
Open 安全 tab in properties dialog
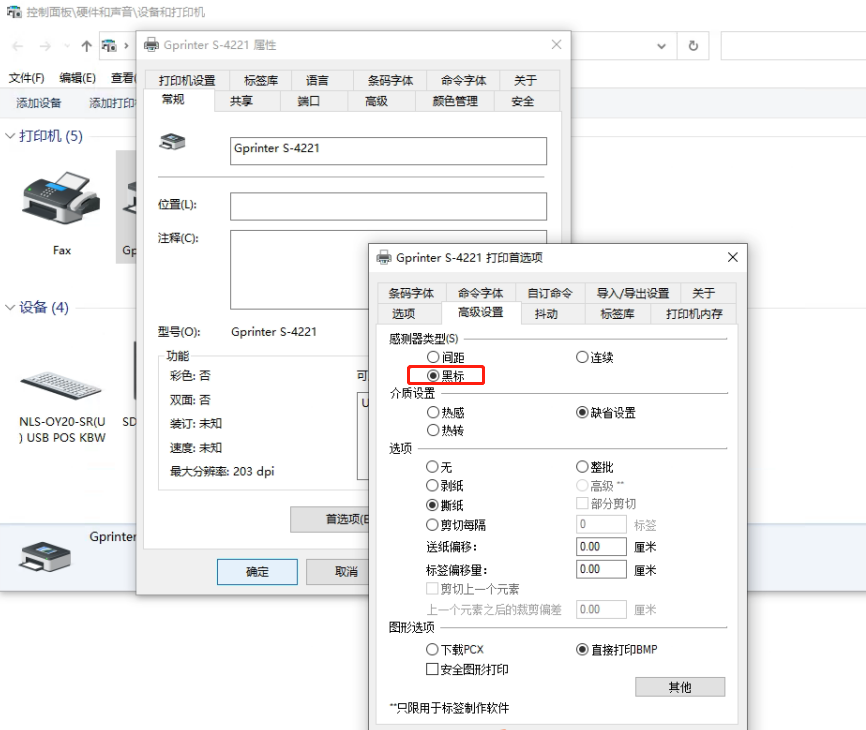click(x=522, y=101)
